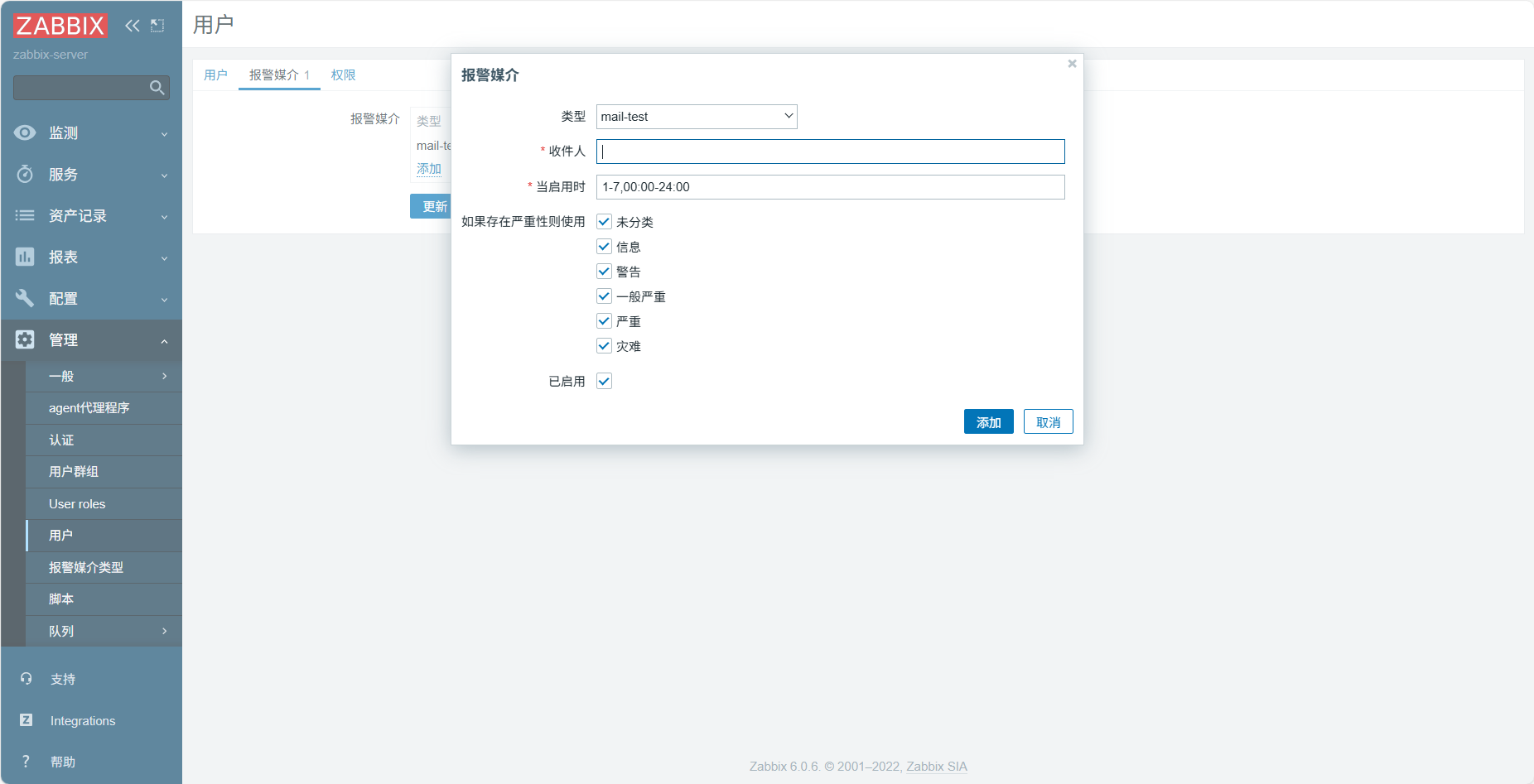Expand the 服务 menu chevron
The height and width of the screenshot is (784, 1534).
coord(164,176)
